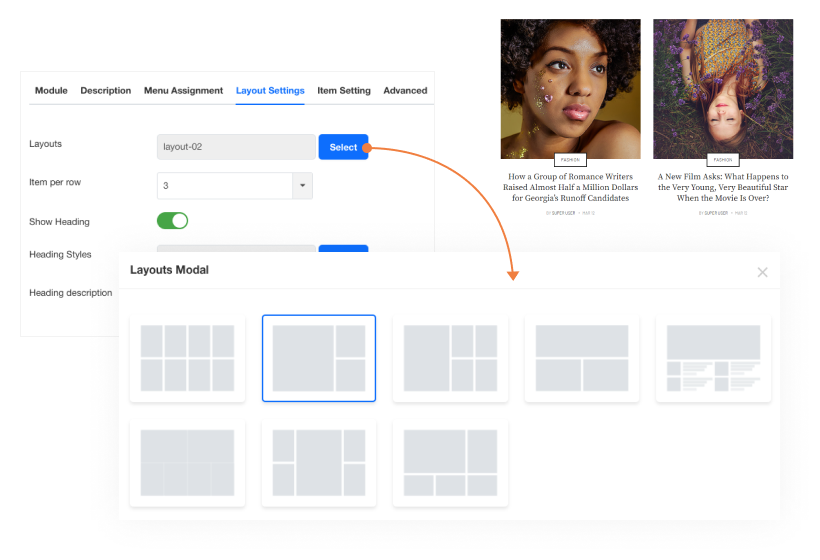Image resolution: width=820 pixels, height=560 pixels.
Task: Pick the center-large with side columns layout
Action: 319,463
